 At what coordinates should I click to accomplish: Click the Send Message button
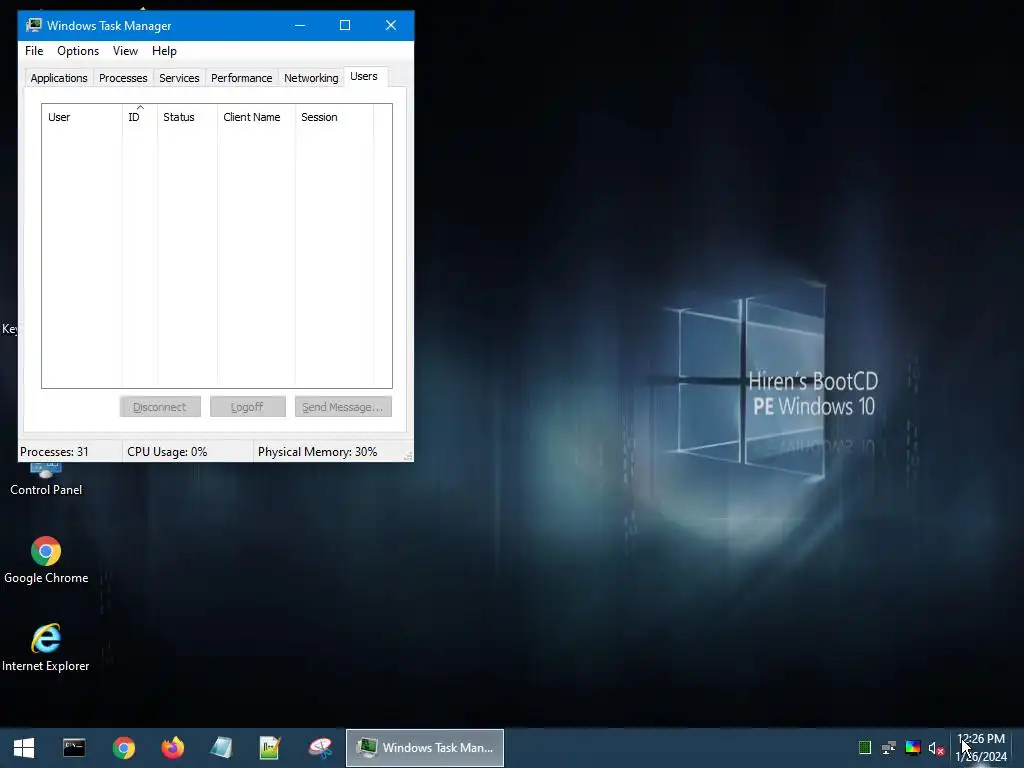tap(343, 407)
